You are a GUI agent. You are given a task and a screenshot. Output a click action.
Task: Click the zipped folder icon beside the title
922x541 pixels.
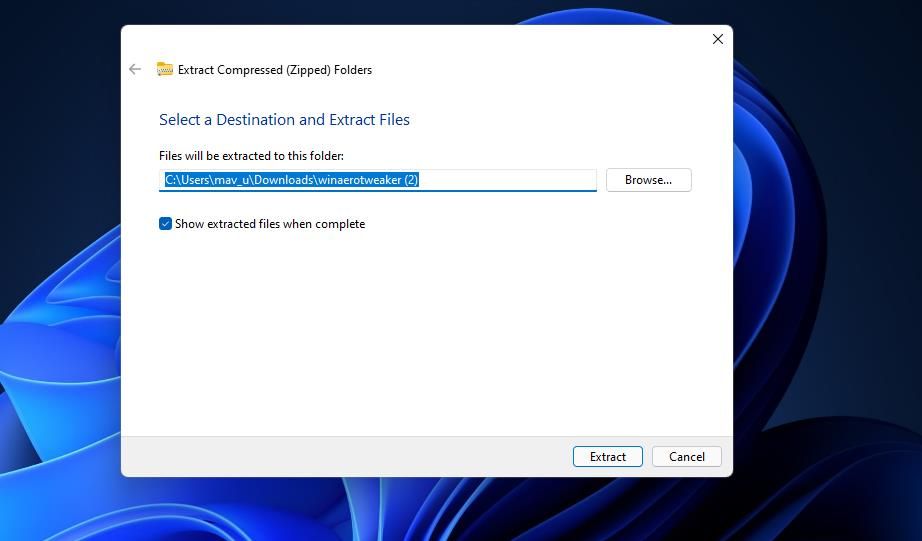tap(165, 70)
